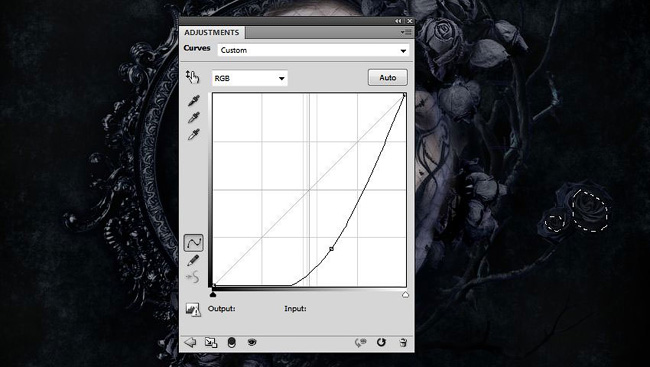Open the Adjustments panel options menu
Image resolution: width=650 pixels, height=367 pixels.
[406, 32]
